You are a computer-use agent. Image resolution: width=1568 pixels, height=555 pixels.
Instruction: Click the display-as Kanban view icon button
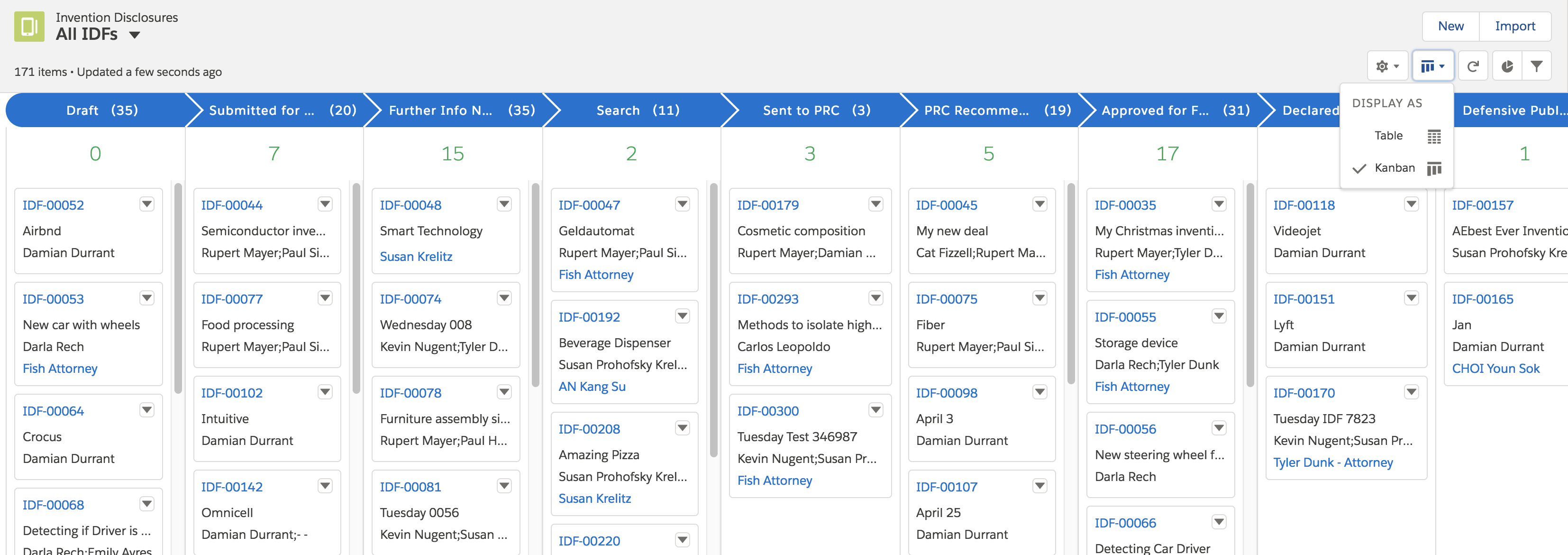click(x=1432, y=66)
